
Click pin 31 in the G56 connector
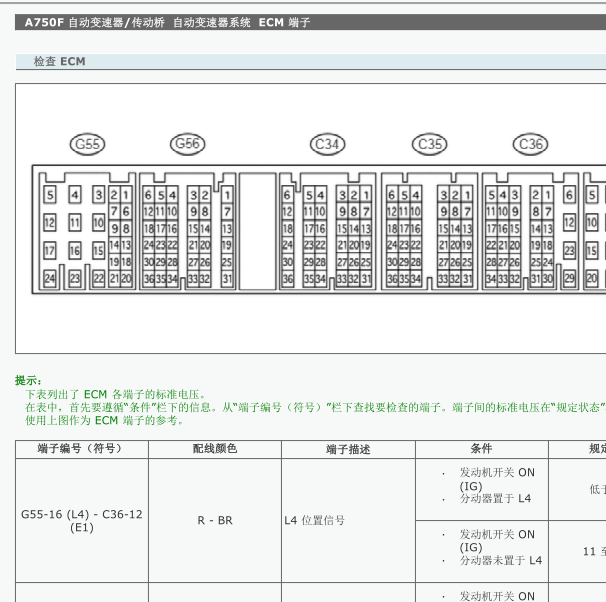[227, 279]
